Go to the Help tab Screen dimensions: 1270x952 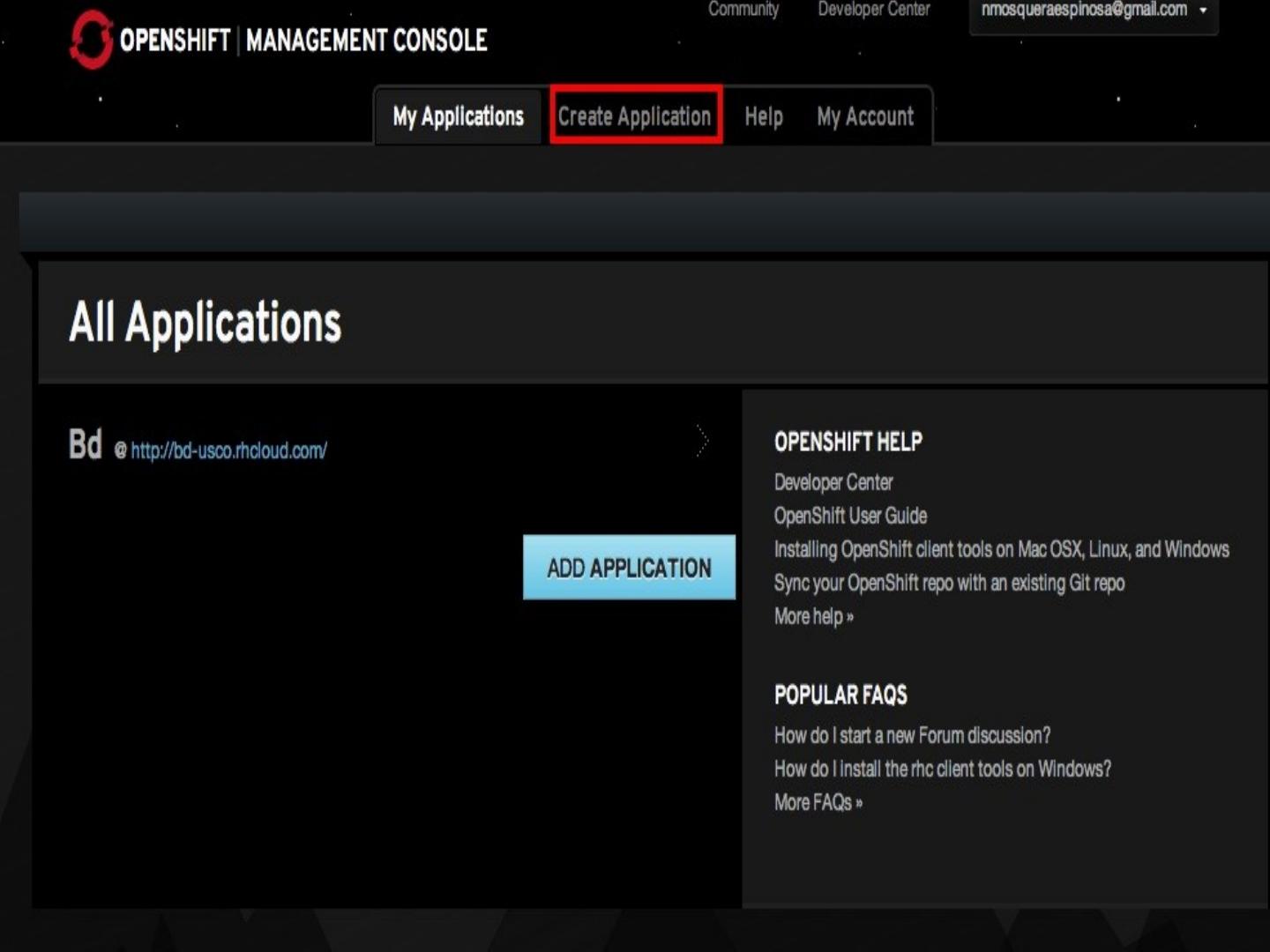[764, 116]
